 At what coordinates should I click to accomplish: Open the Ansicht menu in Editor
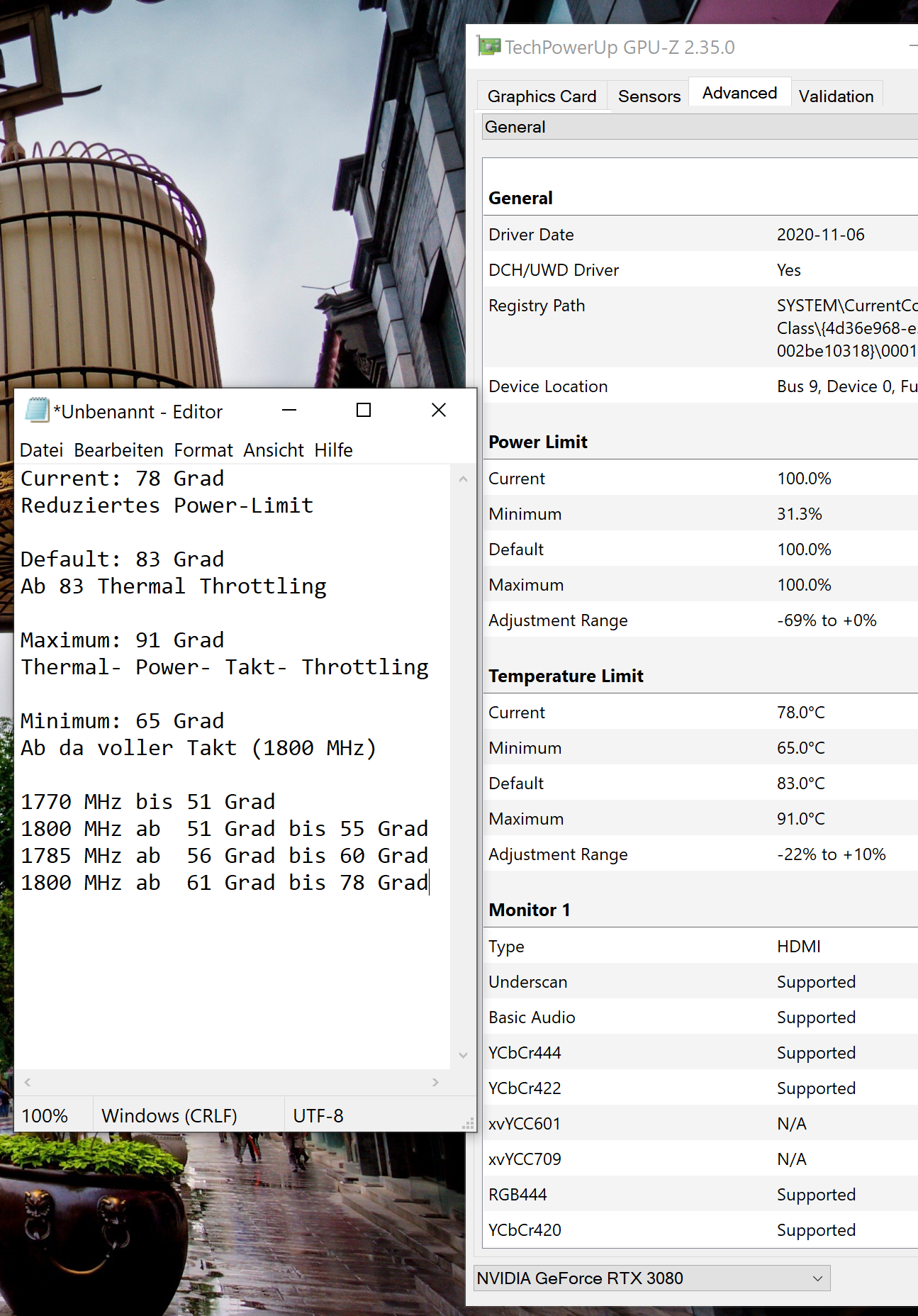(274, 450)
